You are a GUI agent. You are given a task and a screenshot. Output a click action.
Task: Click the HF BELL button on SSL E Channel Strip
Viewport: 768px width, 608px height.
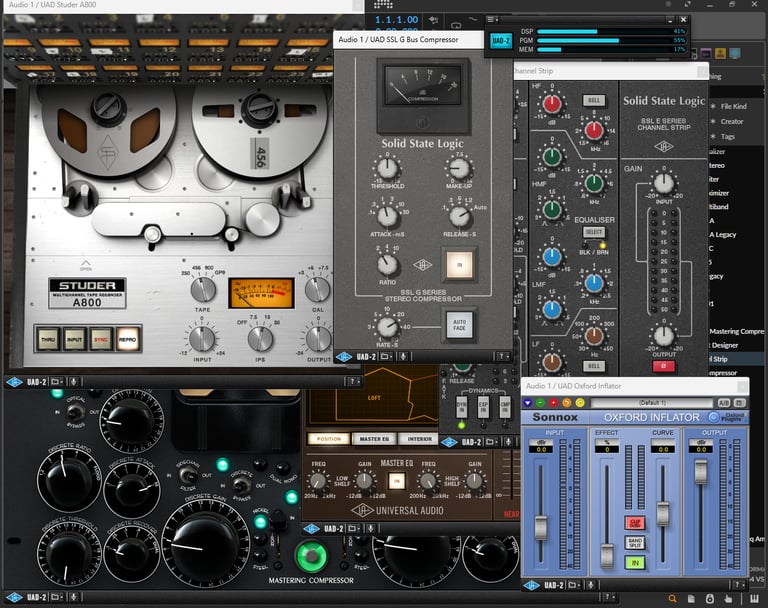coord(594,100)
